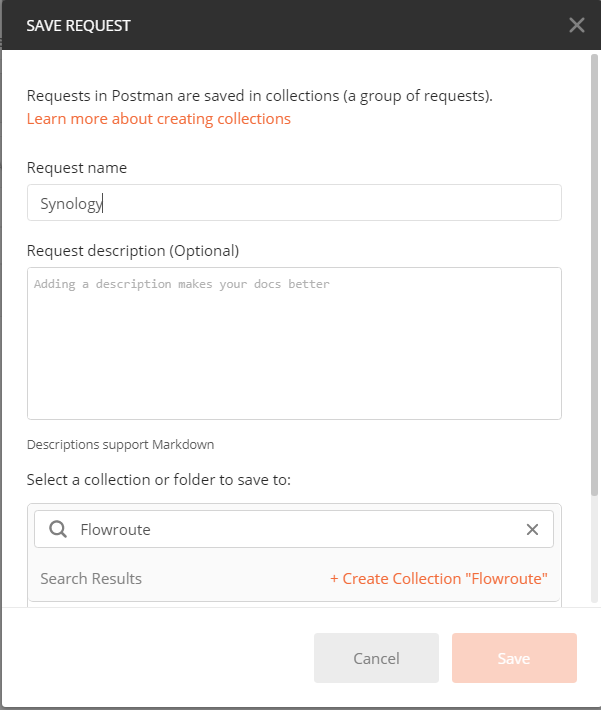
Task: Click the Requests in Postman intro sentence
Action: click(260, 96)
